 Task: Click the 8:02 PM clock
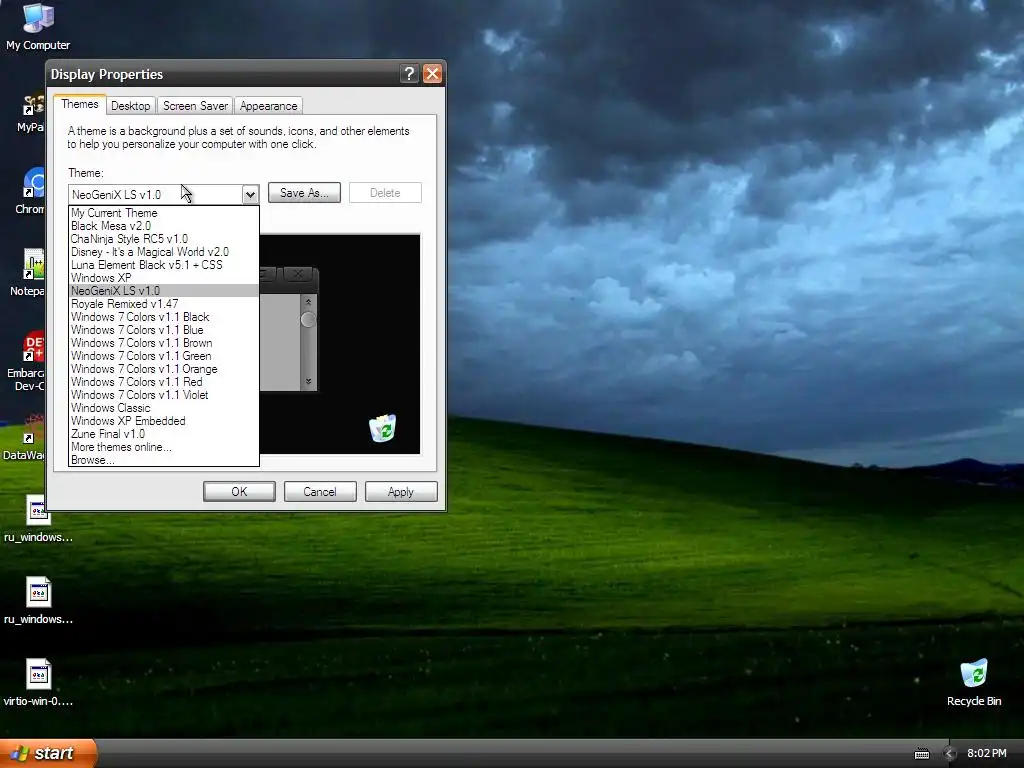pyautogui.click(x=987, y=754)
